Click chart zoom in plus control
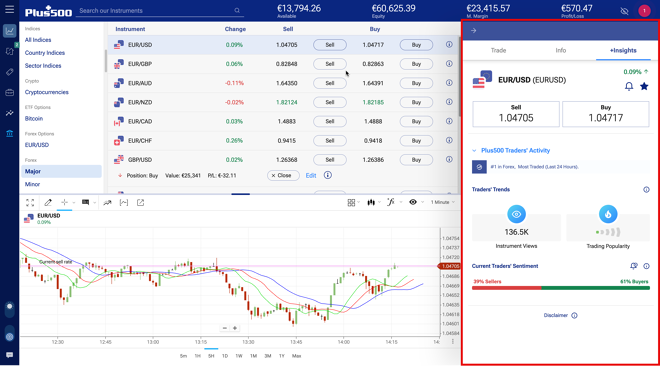This screenshot has width=660, height=366. (x=235, y=328)
